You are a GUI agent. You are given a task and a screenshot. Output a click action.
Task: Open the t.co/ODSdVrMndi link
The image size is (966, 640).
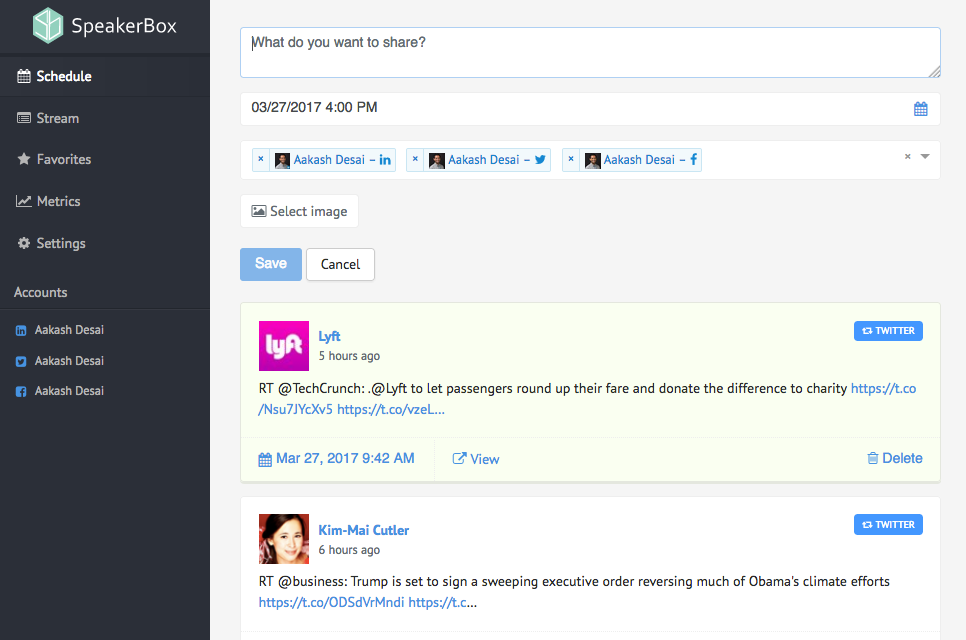(331, 602)
